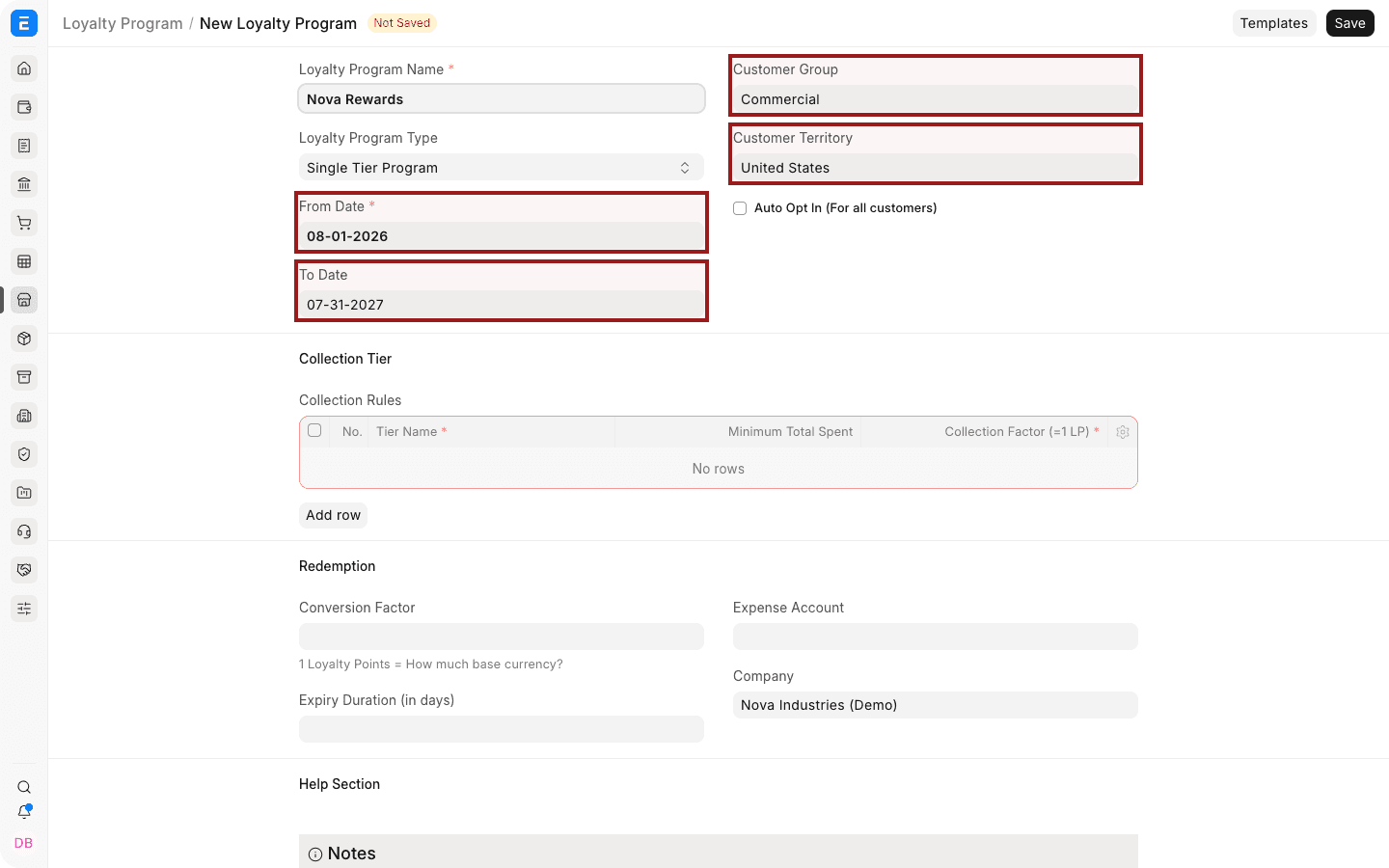1389x868 pixels.
Task: Open the archive box sidebar icon
Action: pos(24,377)
